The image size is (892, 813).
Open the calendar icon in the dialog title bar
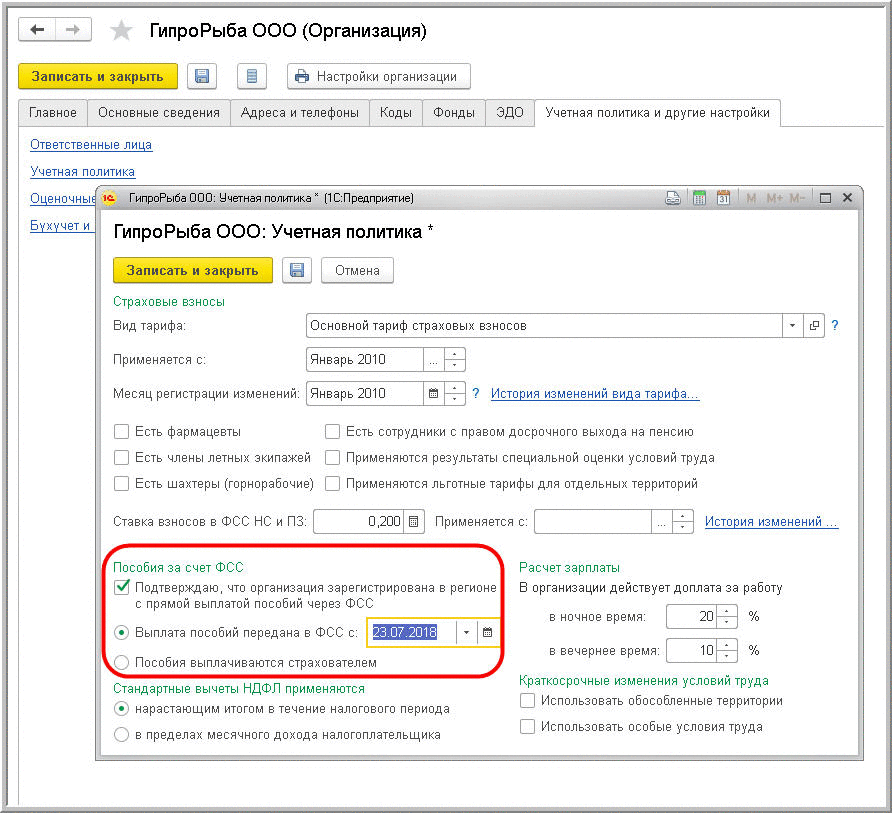tap(723, 198)
